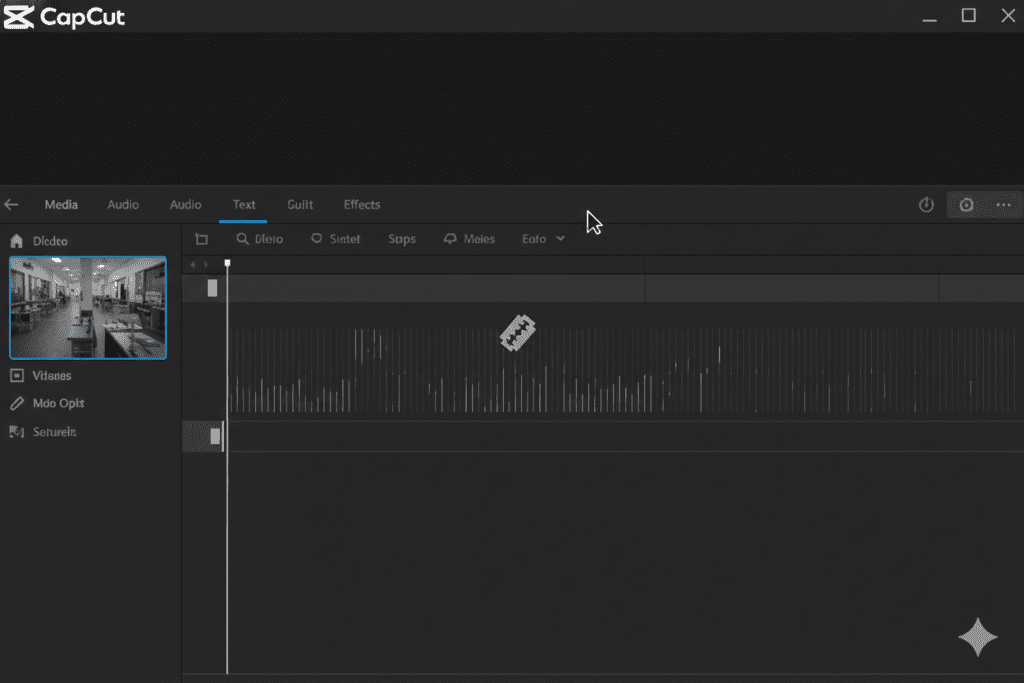Open the ellipsis overflow menu at top right

tap(1005, 204)
